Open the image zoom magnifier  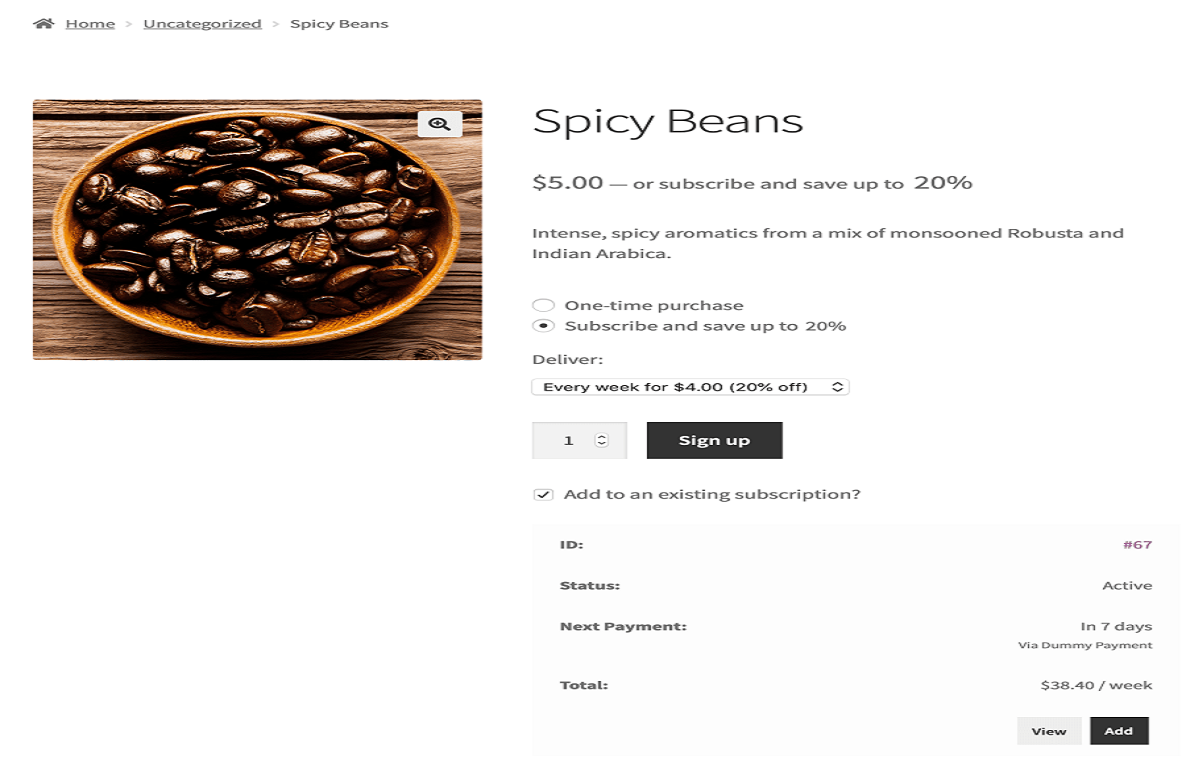440,124
